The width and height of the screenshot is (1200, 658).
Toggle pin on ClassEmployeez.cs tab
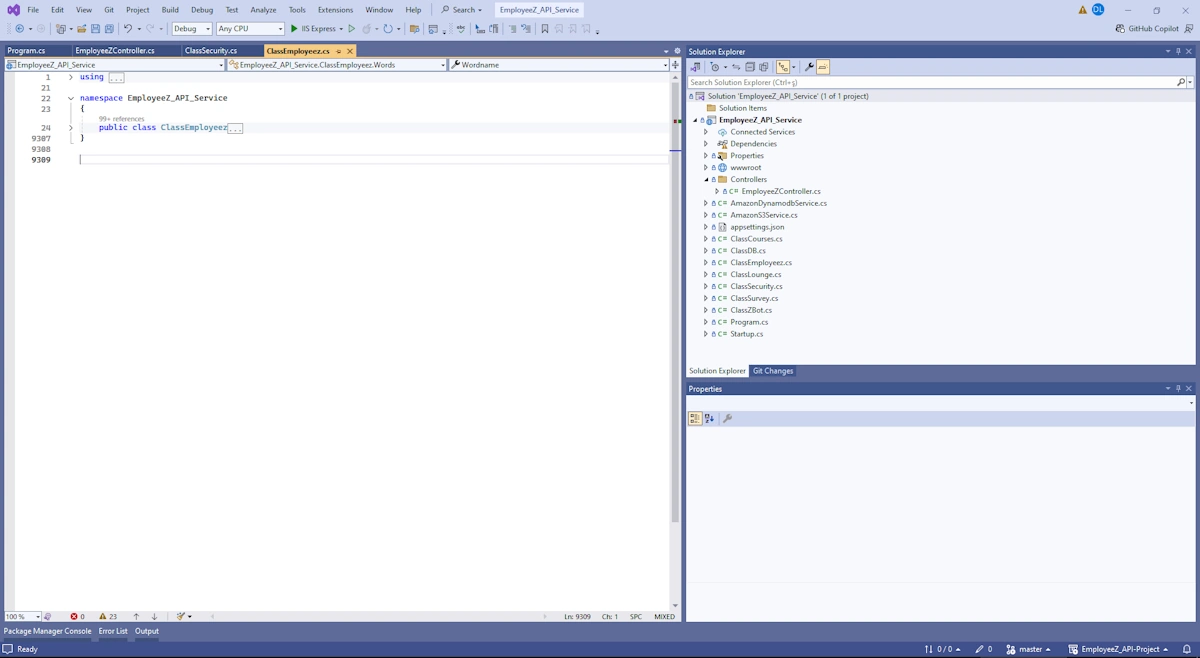(x=339, y=51)
